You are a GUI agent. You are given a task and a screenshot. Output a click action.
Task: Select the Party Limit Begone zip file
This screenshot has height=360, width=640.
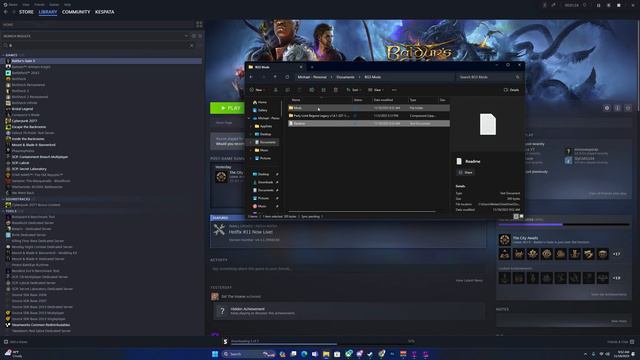369,116
